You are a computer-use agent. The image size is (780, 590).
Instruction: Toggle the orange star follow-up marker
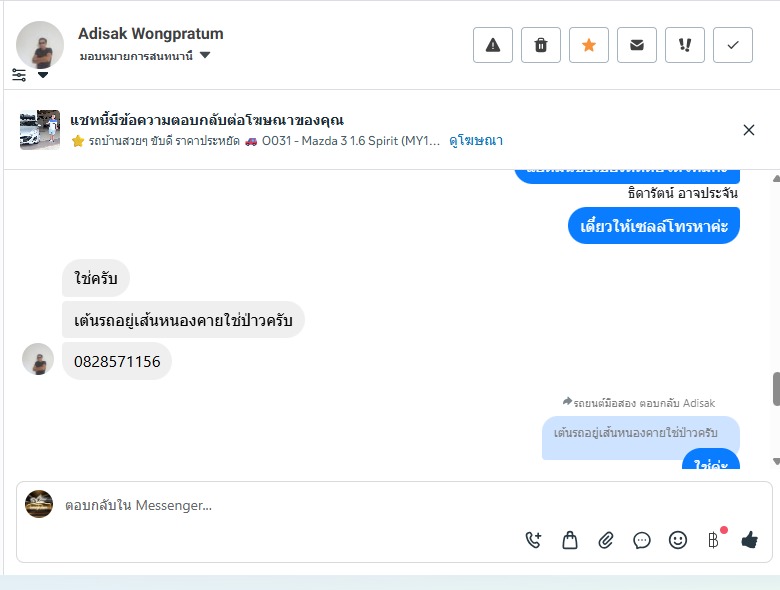click(x=588, y=45)
